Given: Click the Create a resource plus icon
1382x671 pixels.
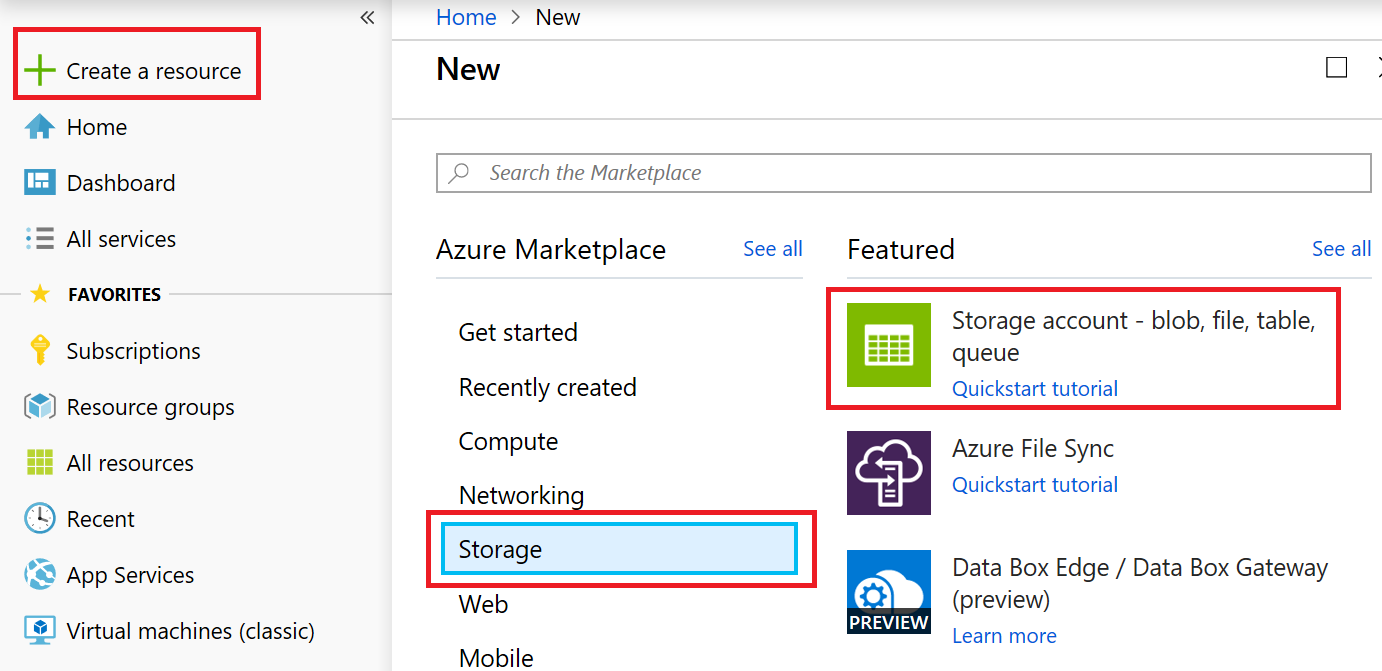Looking at the screenshot, I should (38, 70).
